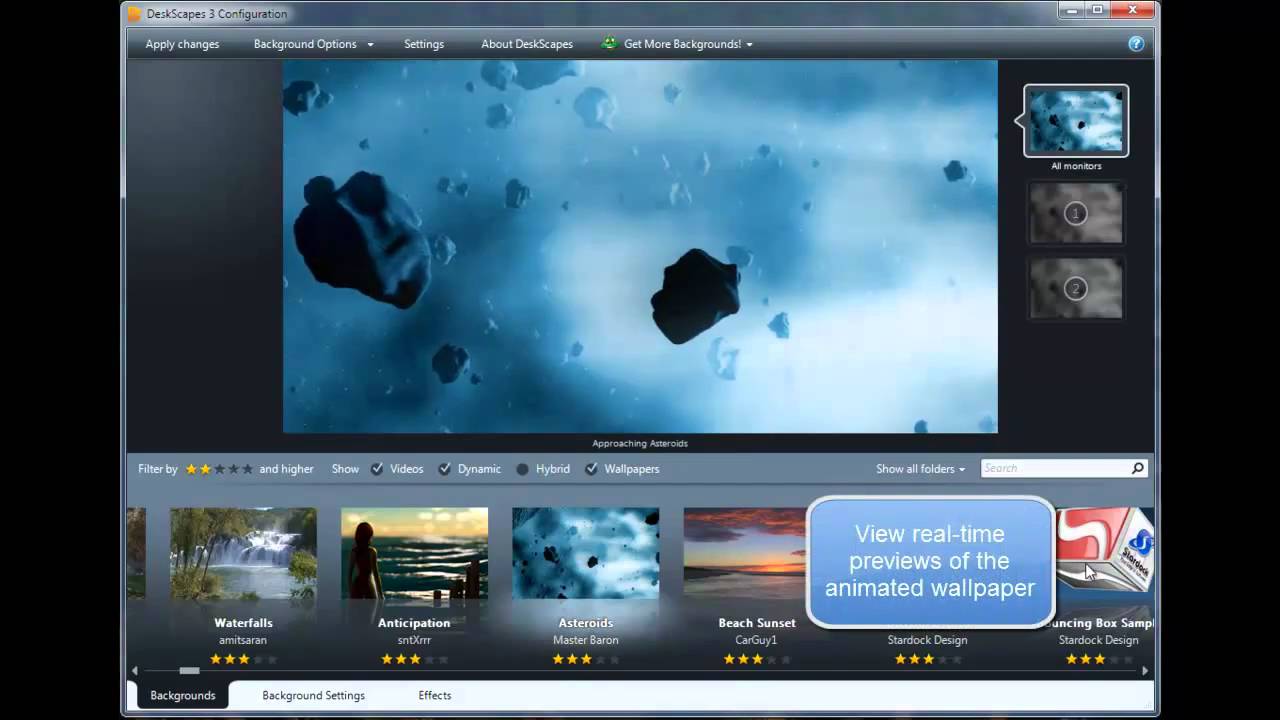This screenshot has width=1280, height=720.
Task: Select the Anticipation background thumbnail
Action: [x=414, y=553]
